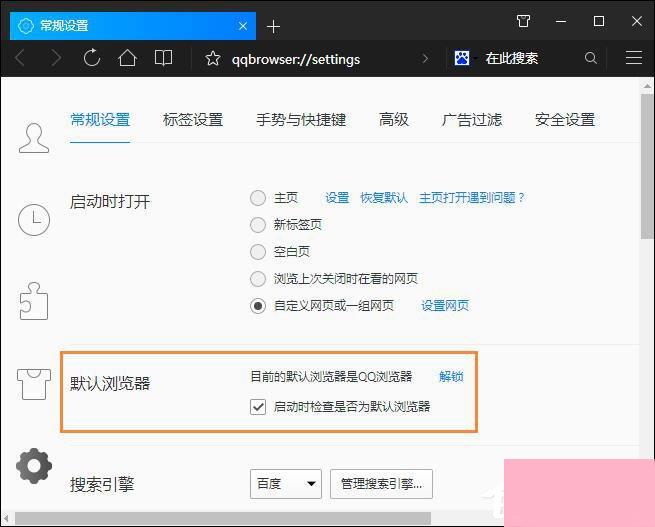Screen dimensions: 655x527
Task: Switch to the 高级 tab
Action: coord(394,120)
